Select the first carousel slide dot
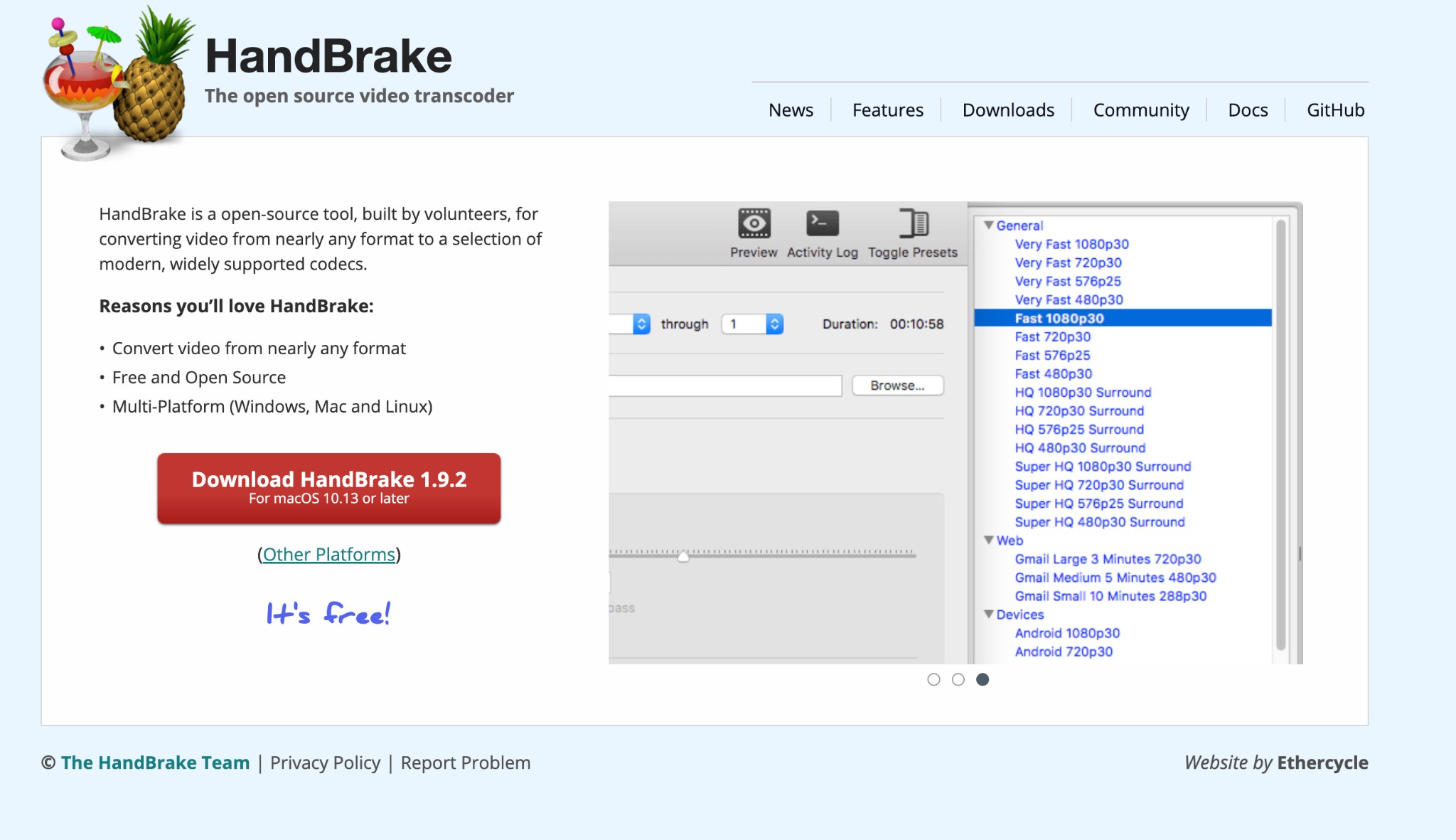This screenshot has width=1456, height=840. click(933, 679)
